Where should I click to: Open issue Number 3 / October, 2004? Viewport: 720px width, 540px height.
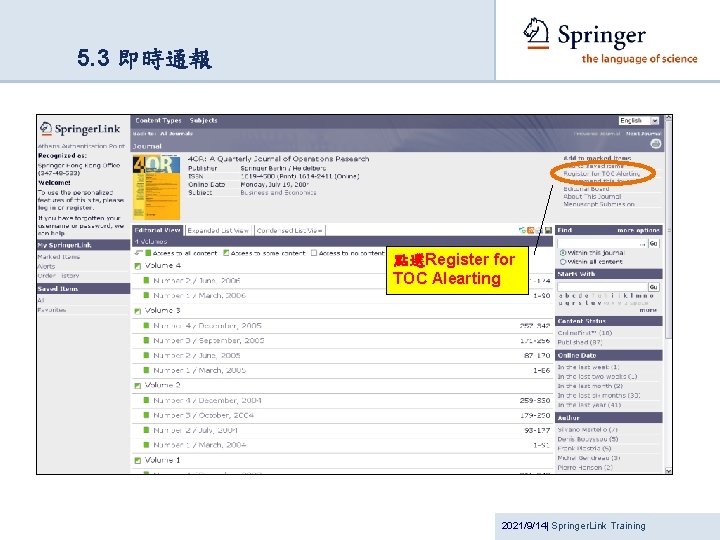click(203, 415)
